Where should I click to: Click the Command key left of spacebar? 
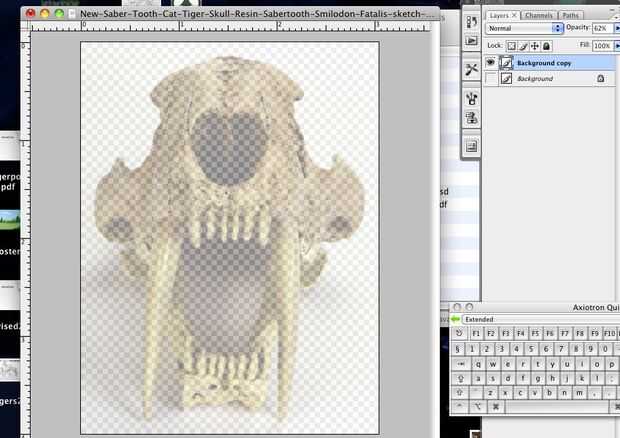click(495, 406)
